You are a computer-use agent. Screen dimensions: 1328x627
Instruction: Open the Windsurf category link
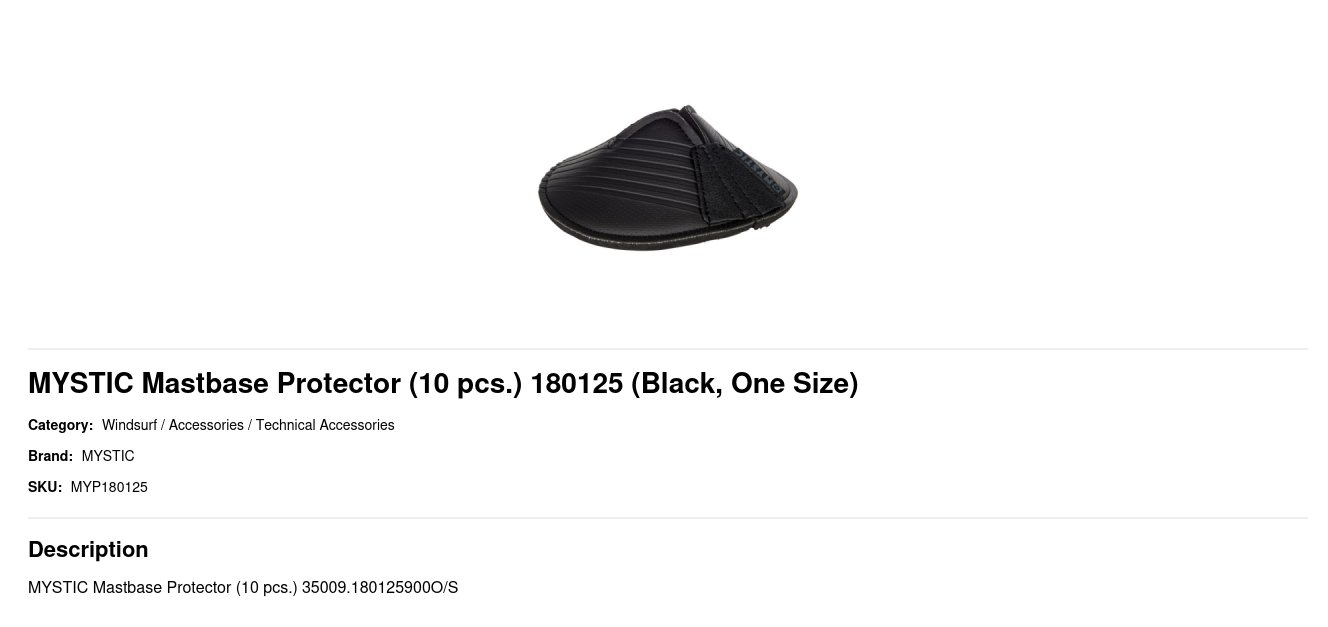coord(129,425)
